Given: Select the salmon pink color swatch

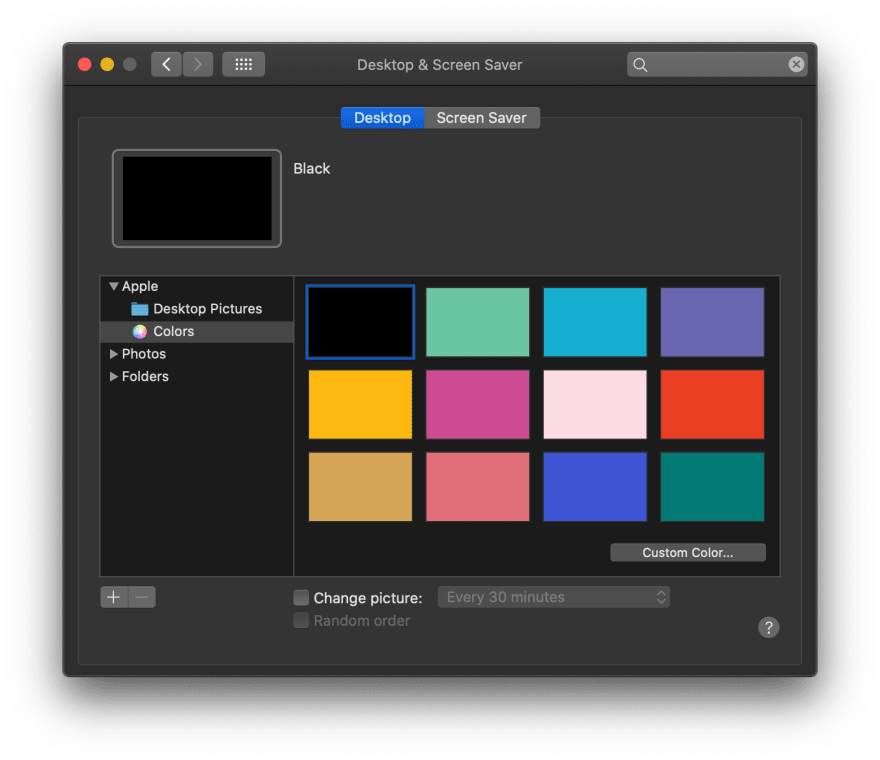Looking at the screenshot, I should tap(478, 487).
